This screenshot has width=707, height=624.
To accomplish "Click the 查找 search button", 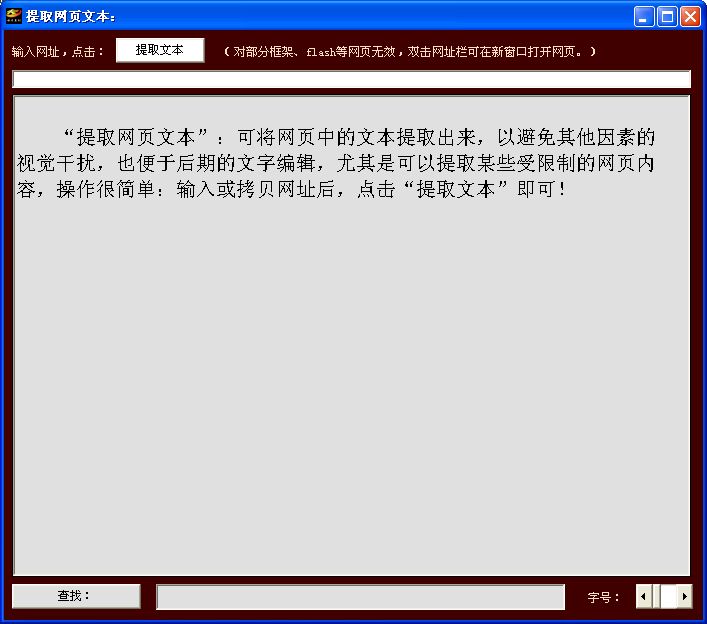I will (x=76, y=596).
